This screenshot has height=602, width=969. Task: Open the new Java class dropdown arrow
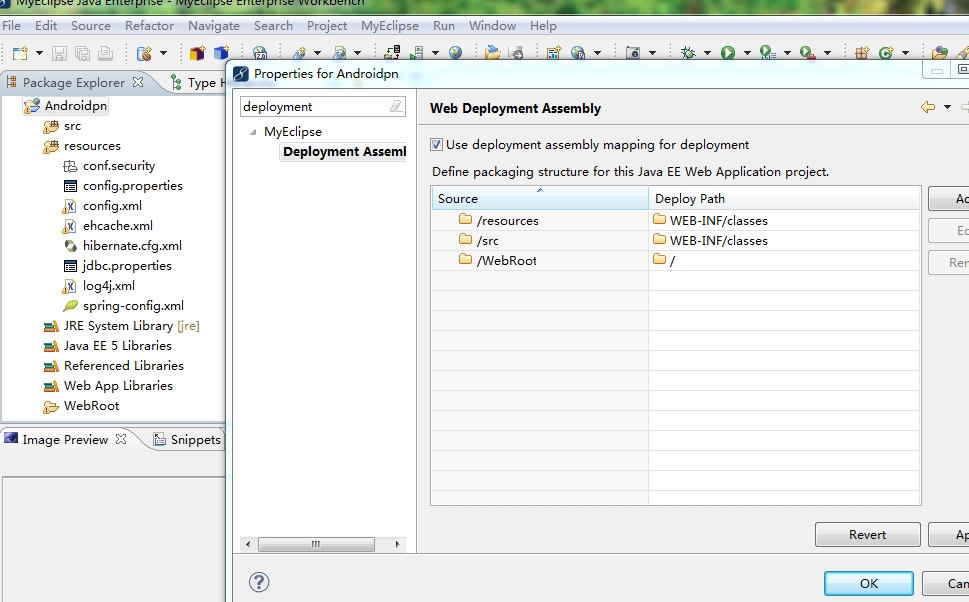pyautogui.click(x=905, y=53)
